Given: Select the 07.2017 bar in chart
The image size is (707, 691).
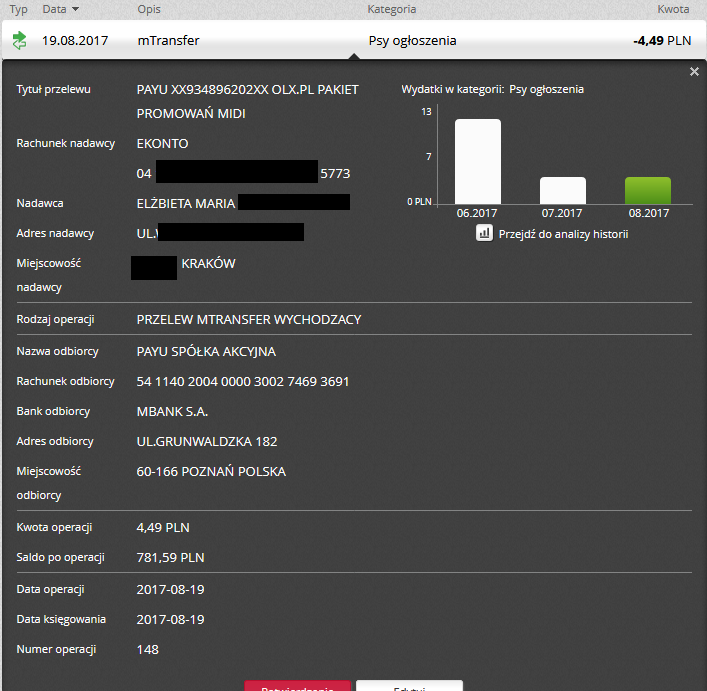Looking at the screenshot, I should 562,189.
